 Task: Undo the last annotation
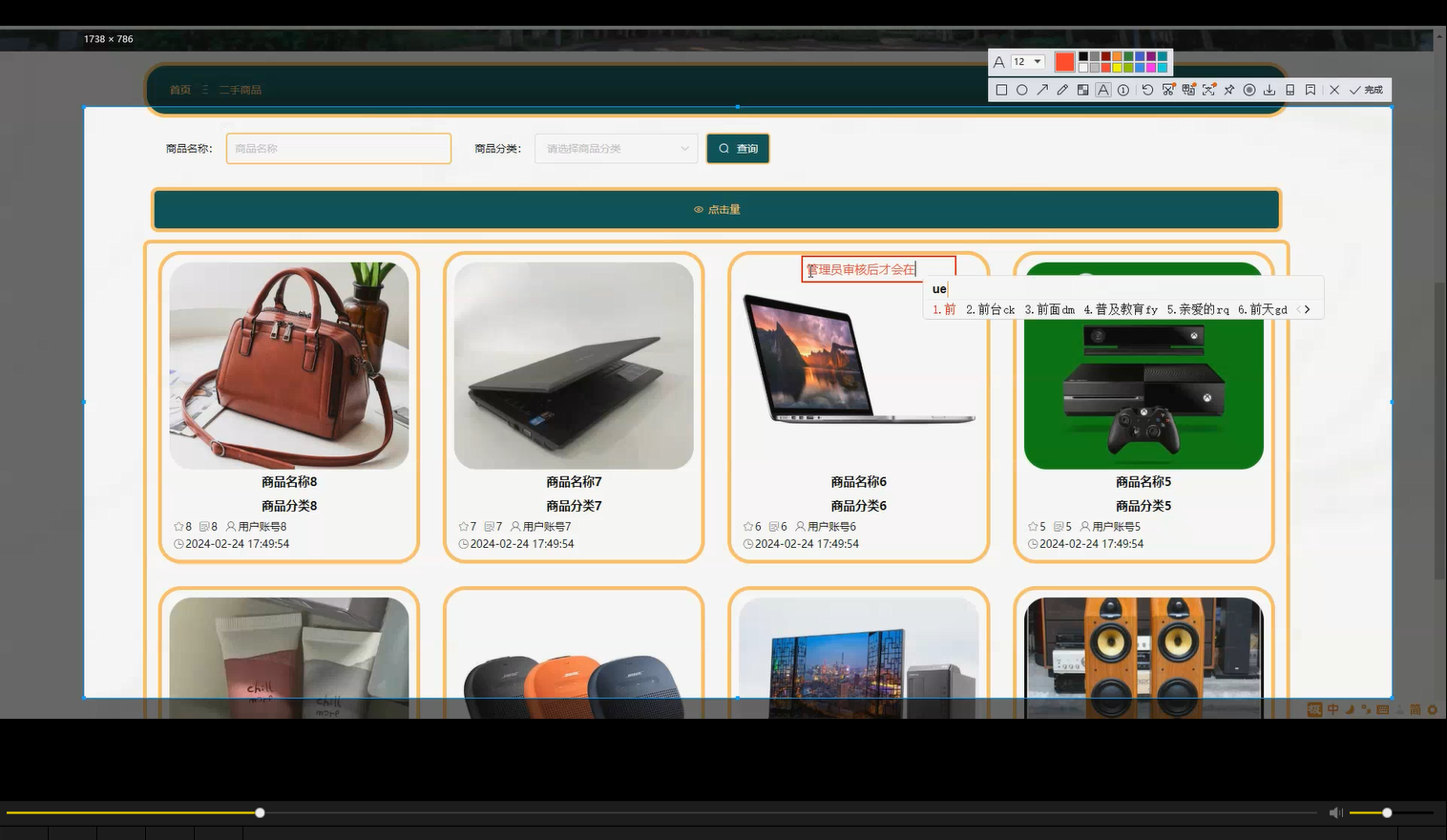[1147, 90]
